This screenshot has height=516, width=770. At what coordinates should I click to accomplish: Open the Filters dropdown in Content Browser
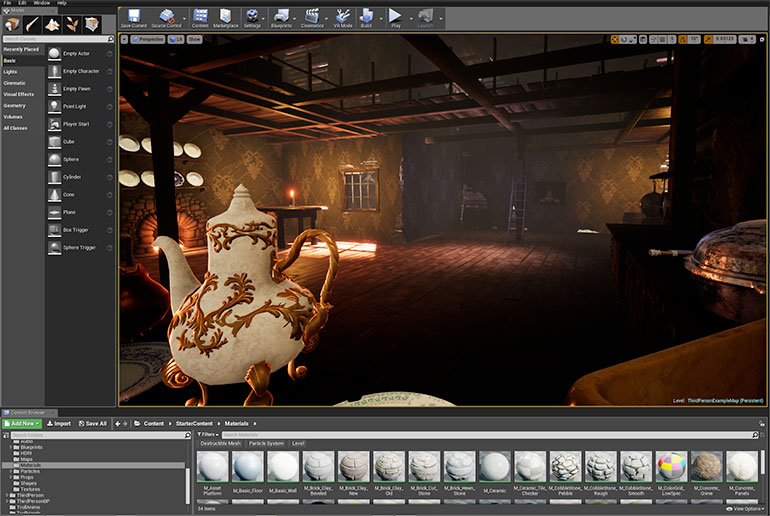[x=208, y=434]
